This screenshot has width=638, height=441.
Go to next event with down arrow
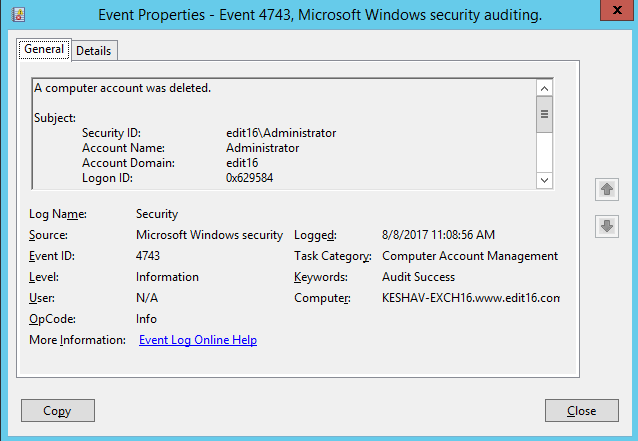point(607,226)
